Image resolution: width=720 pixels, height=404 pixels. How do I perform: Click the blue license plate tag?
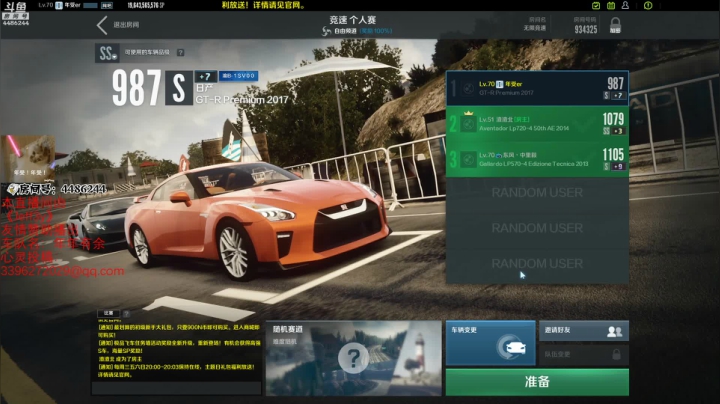click(x=238, y=76)
